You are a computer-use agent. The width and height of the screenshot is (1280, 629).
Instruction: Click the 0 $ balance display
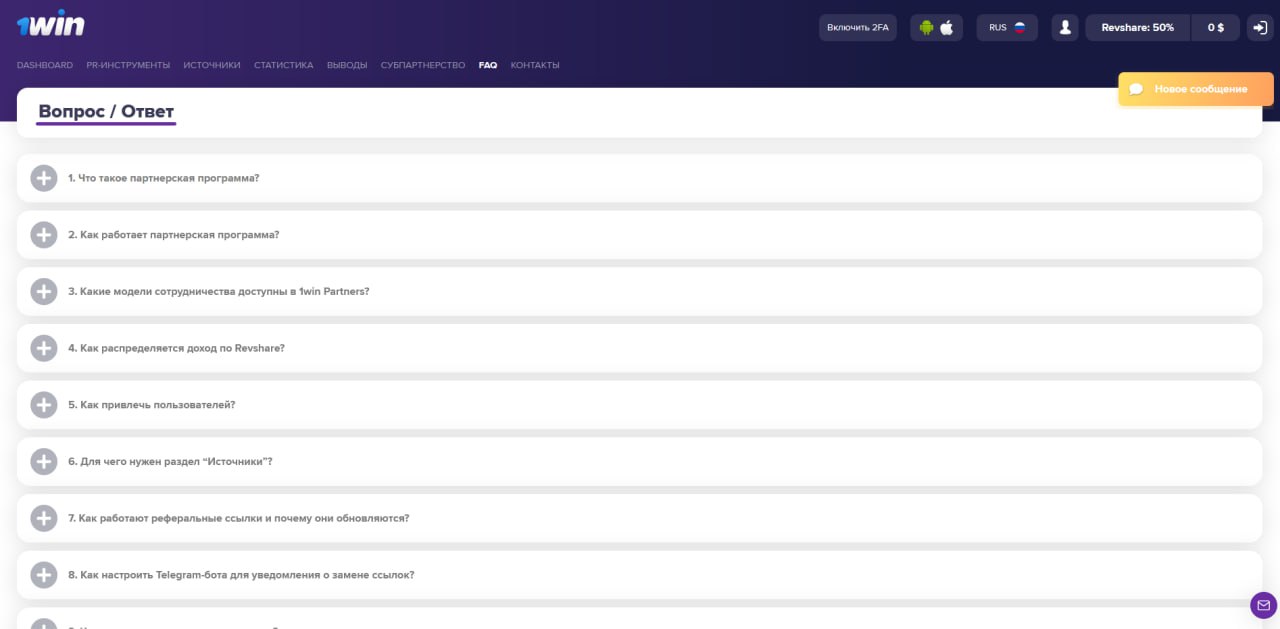pyautogui.click(x=1215, y=28)
